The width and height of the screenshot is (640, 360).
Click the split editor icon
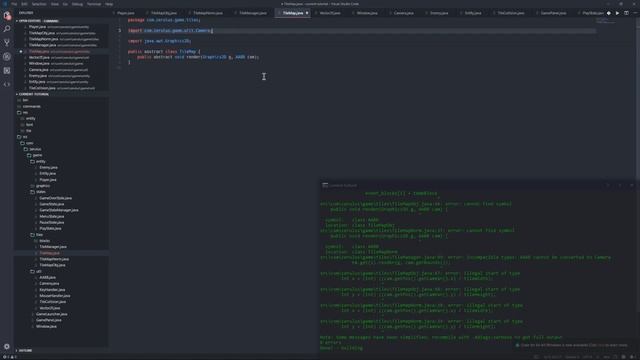[x=626, y=13]
